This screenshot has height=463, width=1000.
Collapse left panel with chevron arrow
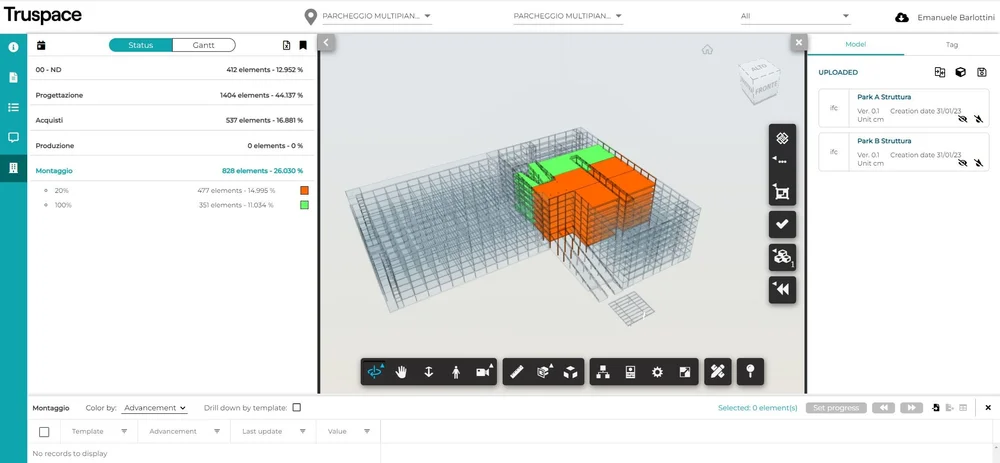[x=326, y=43]
